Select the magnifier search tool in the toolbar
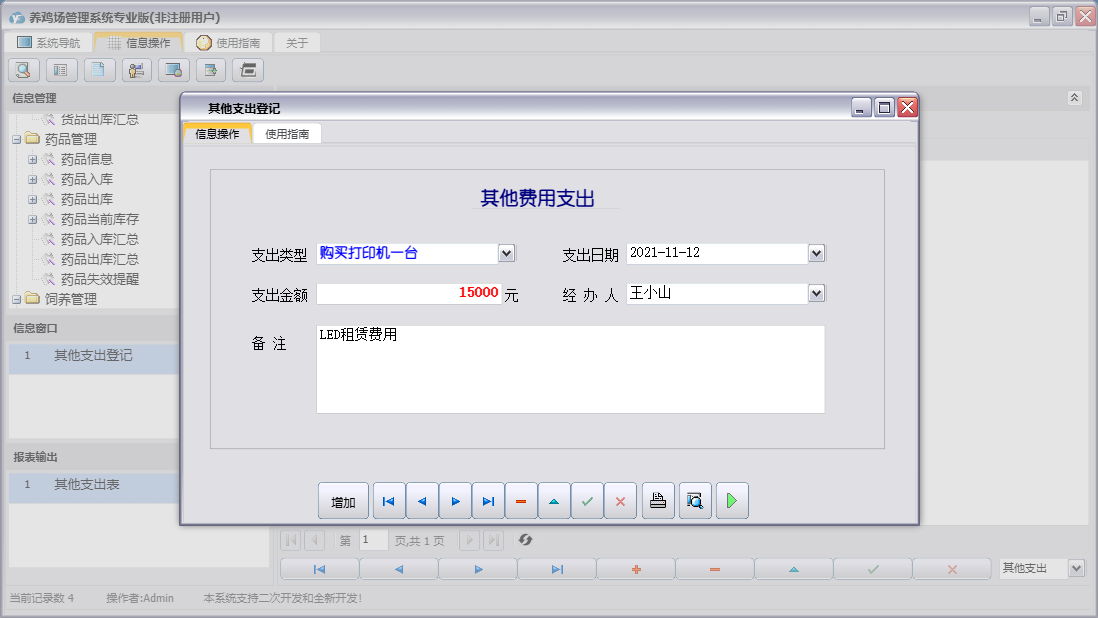The image size is (1098, 618). click(22, 70)
